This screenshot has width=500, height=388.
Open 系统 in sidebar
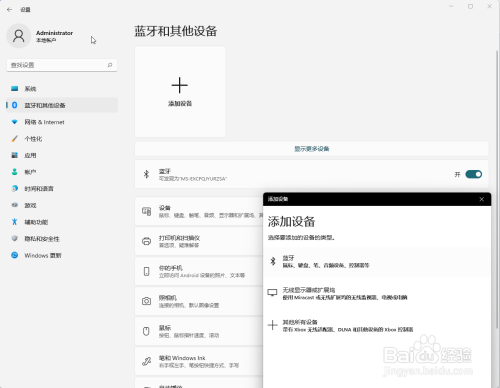62,89
